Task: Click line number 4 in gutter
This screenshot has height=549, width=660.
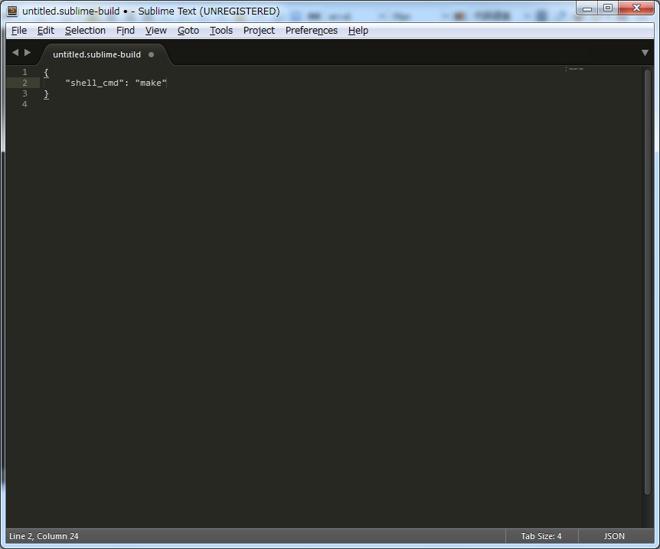Action: click(x=24, y=104)
